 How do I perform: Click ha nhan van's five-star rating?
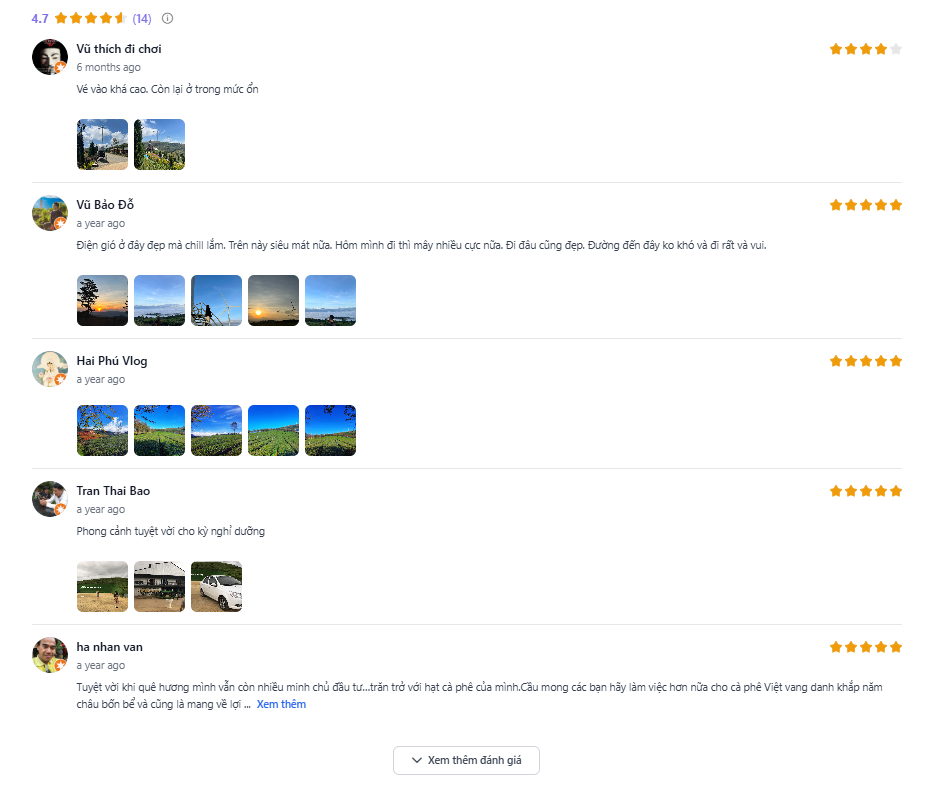pos(865,647)
